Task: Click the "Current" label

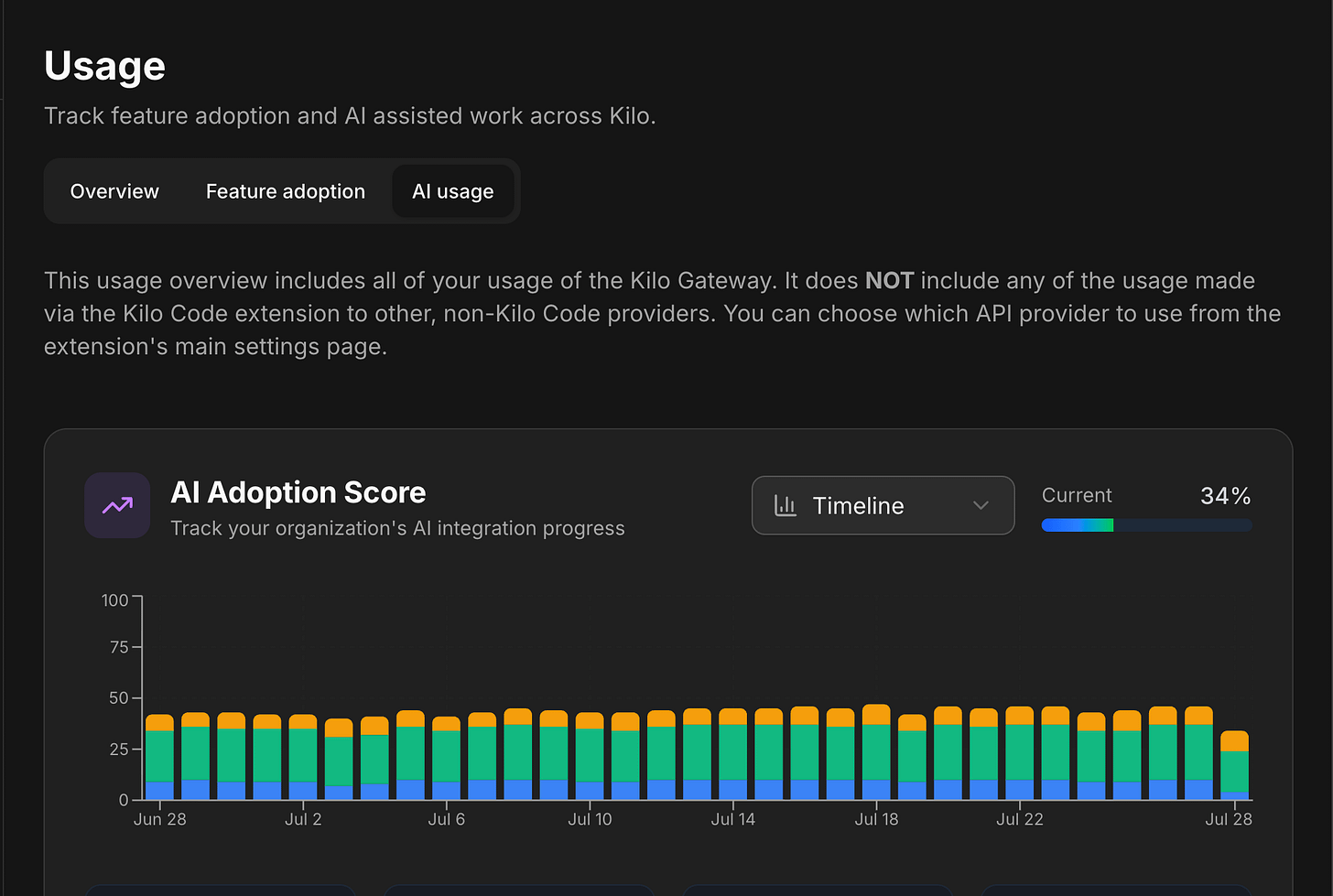Action: (1077, 495)
